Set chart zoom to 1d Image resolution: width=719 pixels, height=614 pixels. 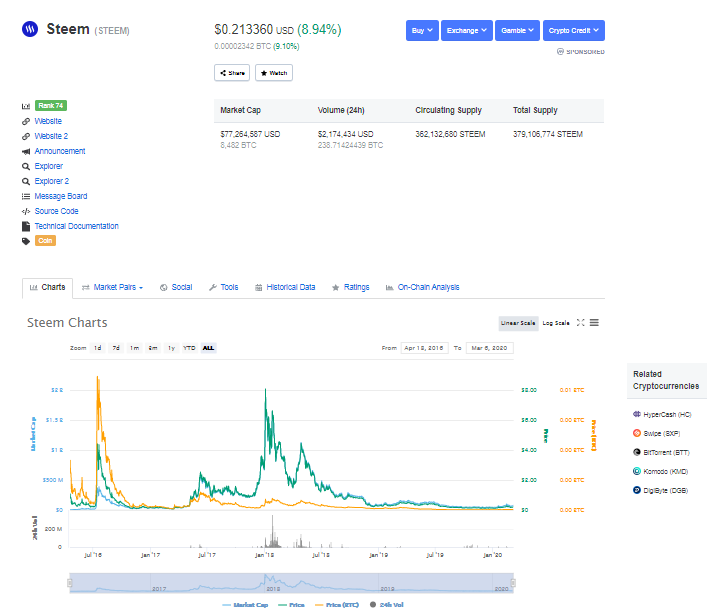pos(98,348)
